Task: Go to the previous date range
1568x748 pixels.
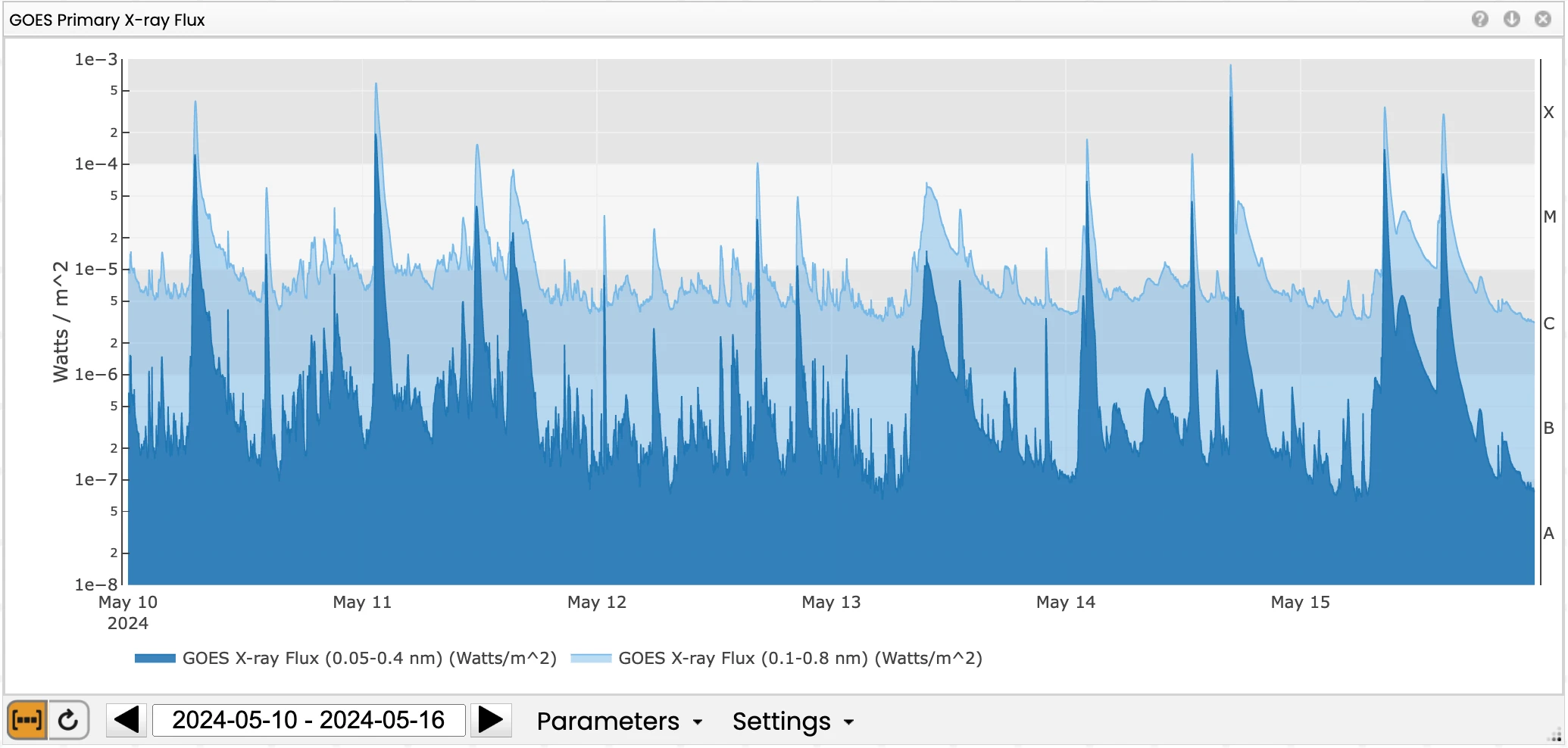Action: pyautogui.click(x=127, y=719)
